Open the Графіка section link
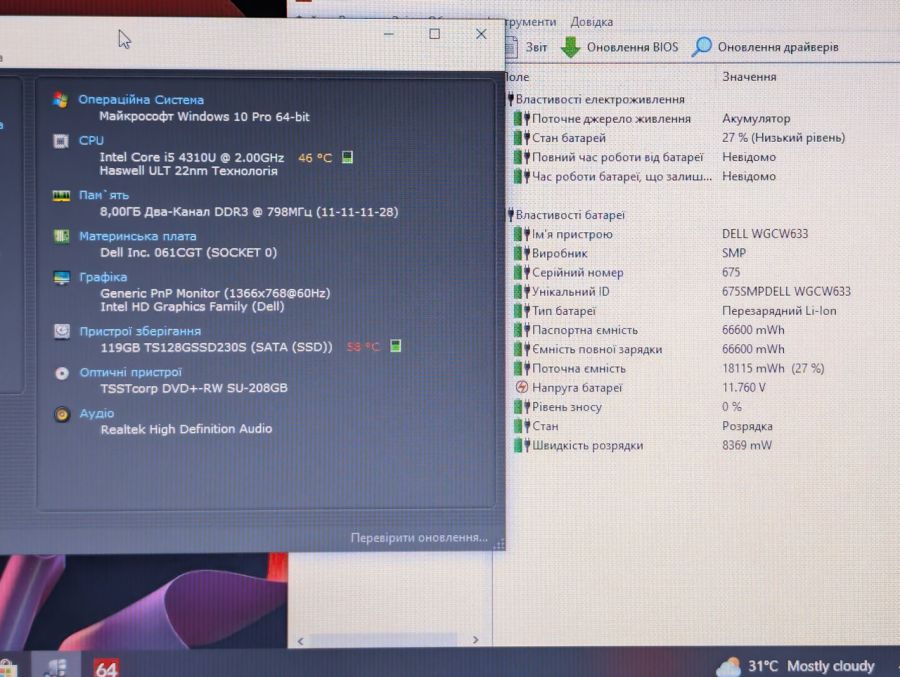The height and width of the screenshot is (677, 900). (103, 277)
